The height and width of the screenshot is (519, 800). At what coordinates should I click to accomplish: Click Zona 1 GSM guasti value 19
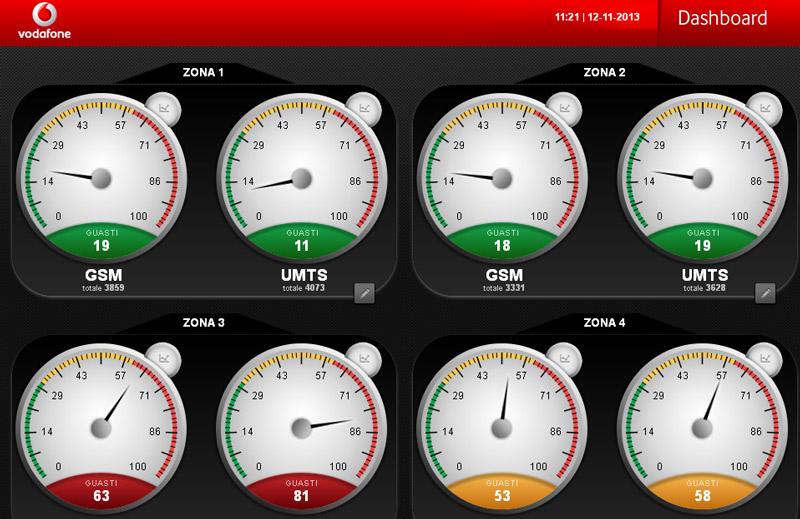click(102, 246)
